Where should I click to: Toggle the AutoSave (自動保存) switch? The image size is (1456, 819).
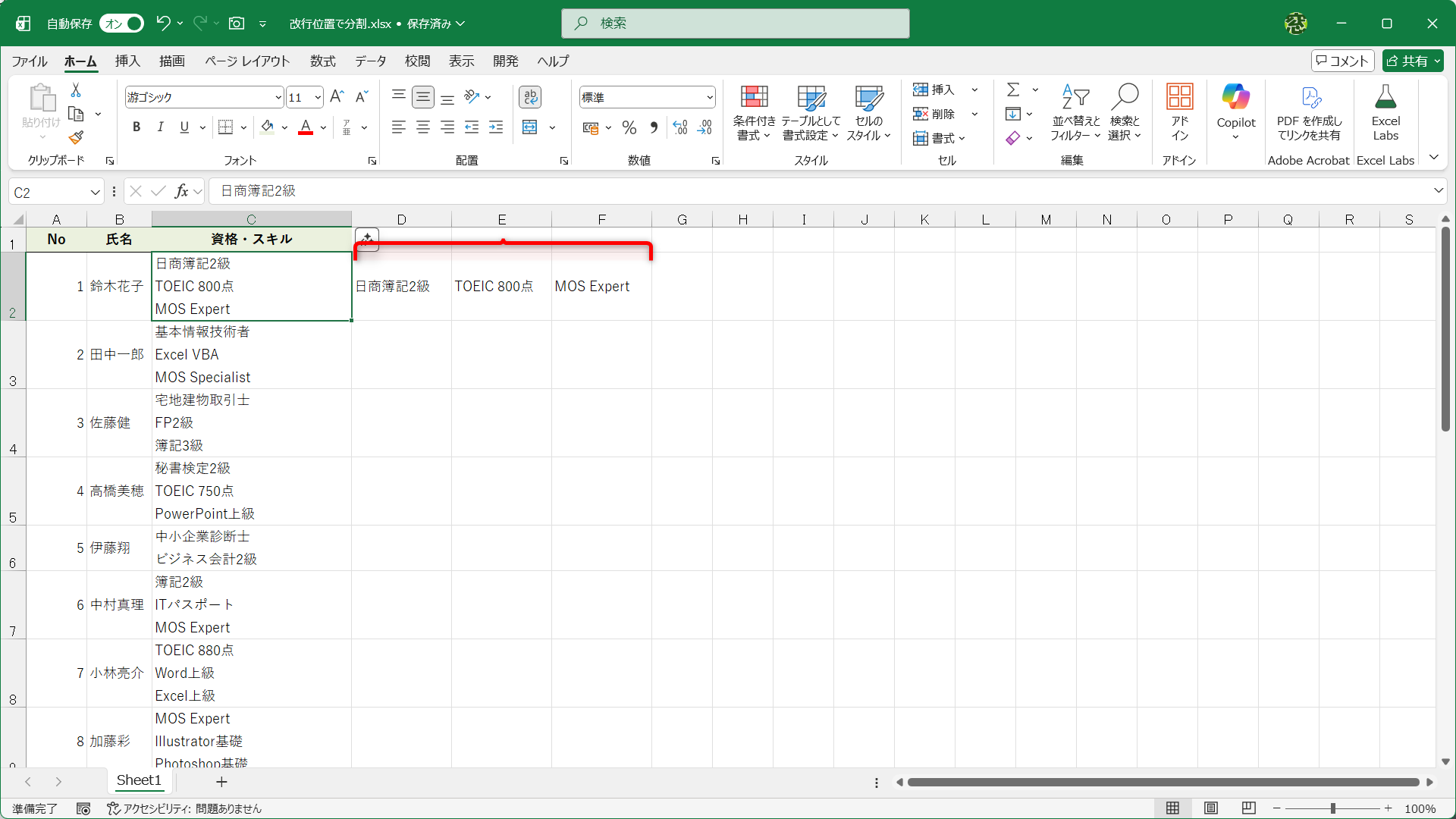121,24
